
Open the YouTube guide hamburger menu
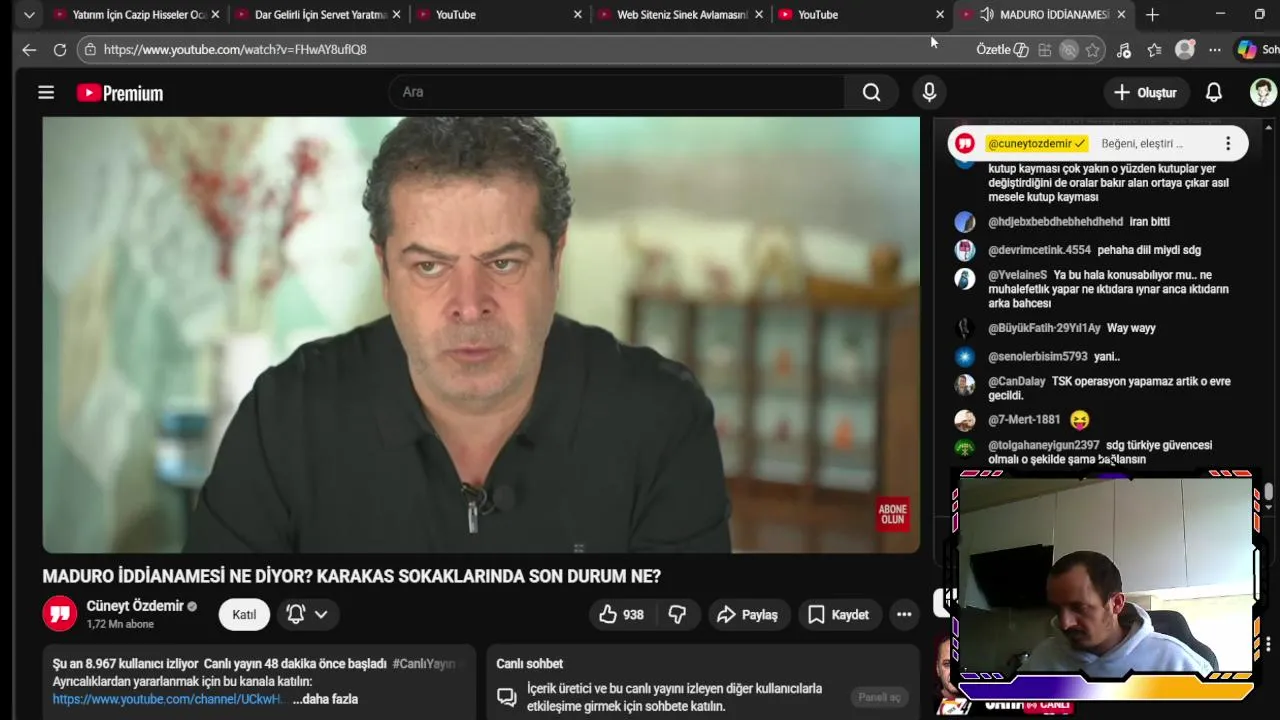(46, 92)
